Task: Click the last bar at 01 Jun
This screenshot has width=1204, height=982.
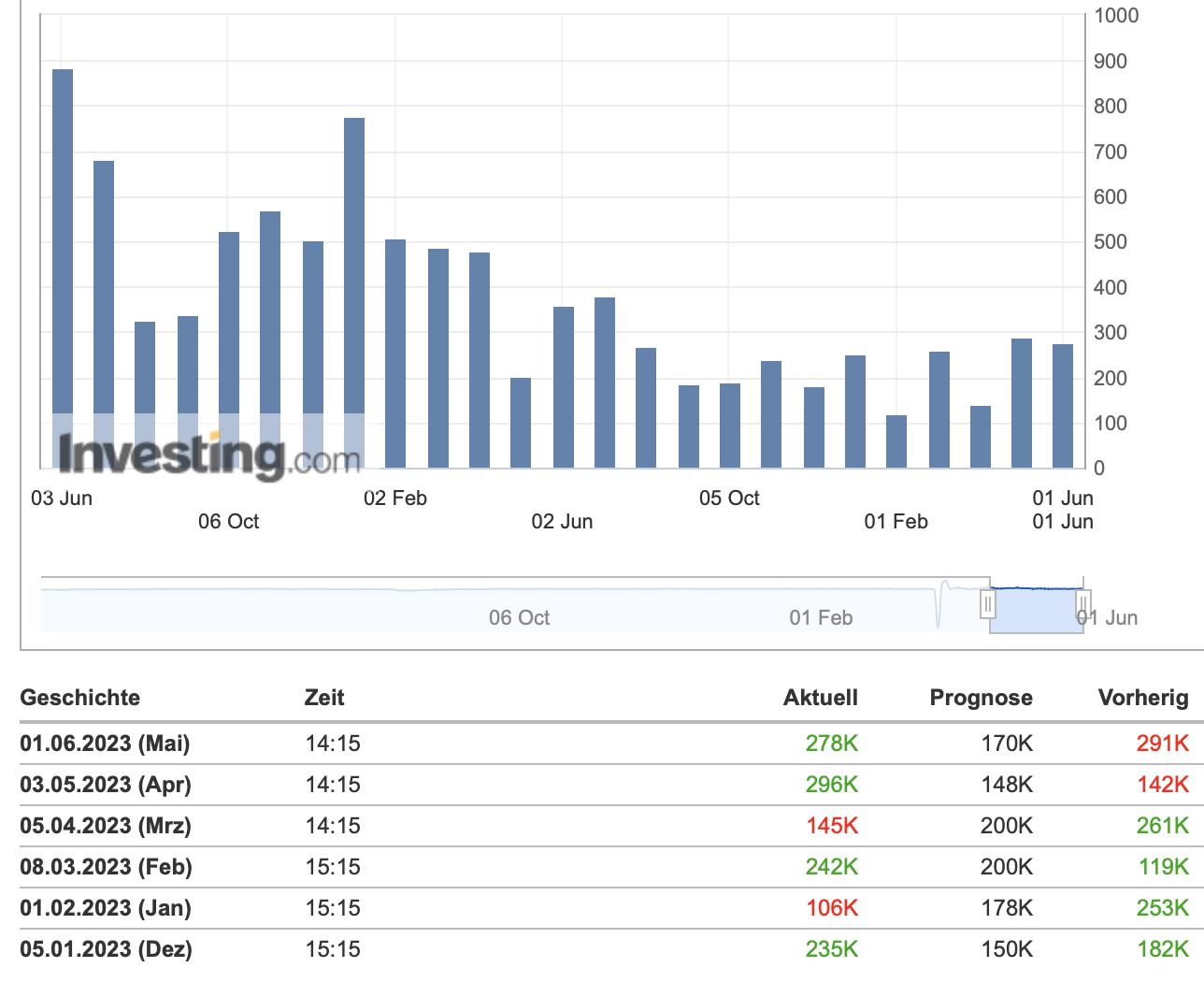Action: click(1063, 406)
